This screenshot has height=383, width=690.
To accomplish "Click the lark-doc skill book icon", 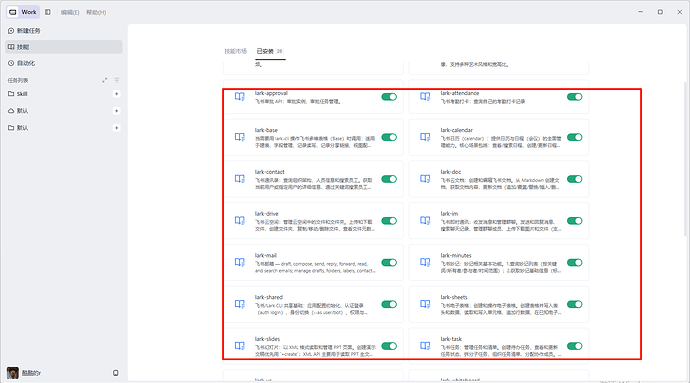I will point(425,179).
